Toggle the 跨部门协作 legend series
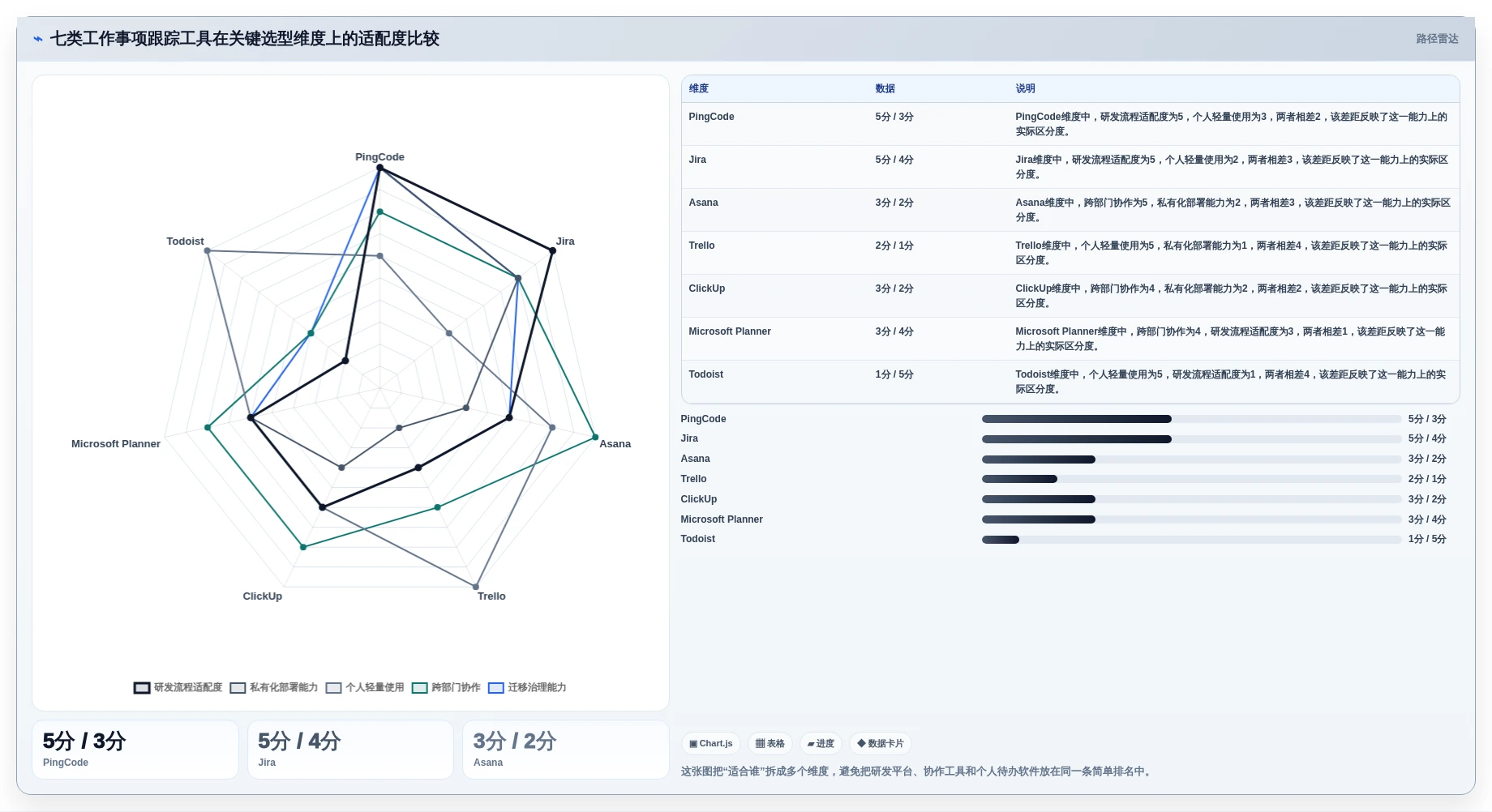 point(446,687)
